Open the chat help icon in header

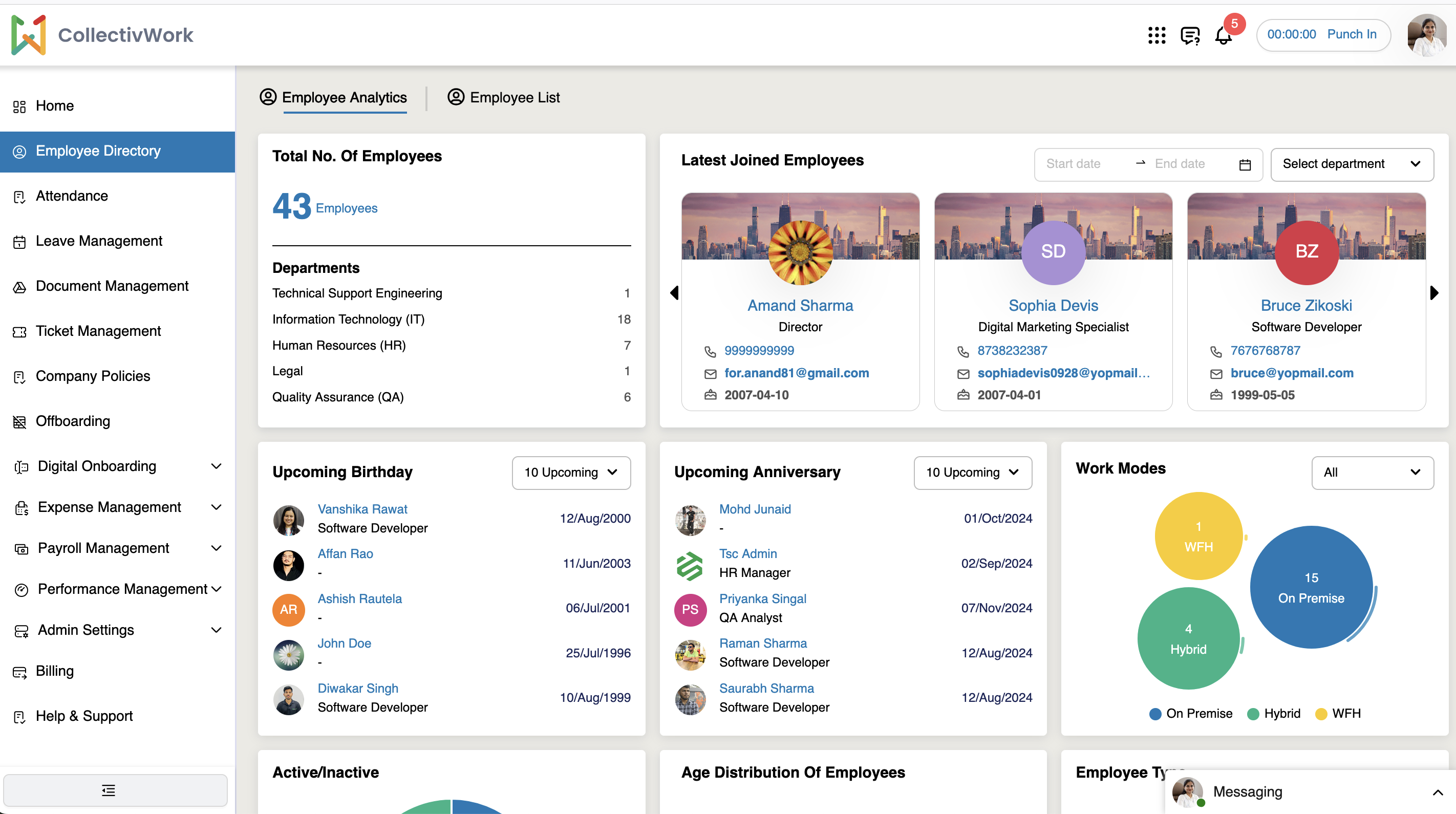(x=1190, y=35)
